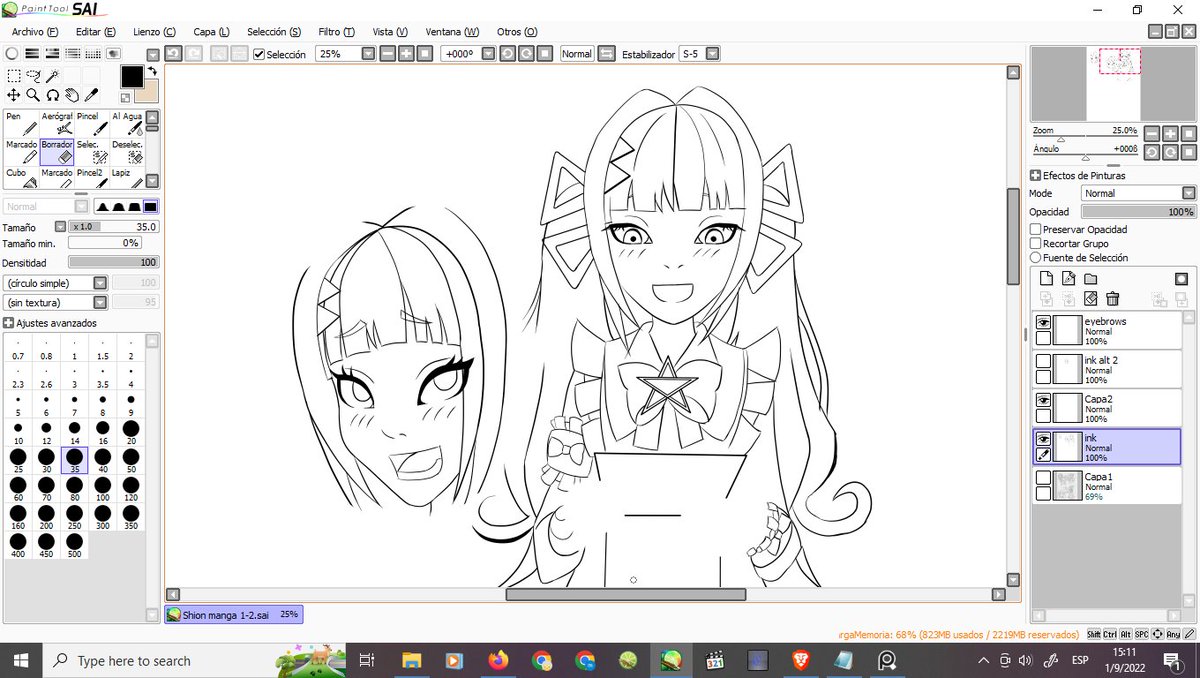Hide the ink layer eye icon
Screen dimensions: 1200x678
[x=1043, y=439]
